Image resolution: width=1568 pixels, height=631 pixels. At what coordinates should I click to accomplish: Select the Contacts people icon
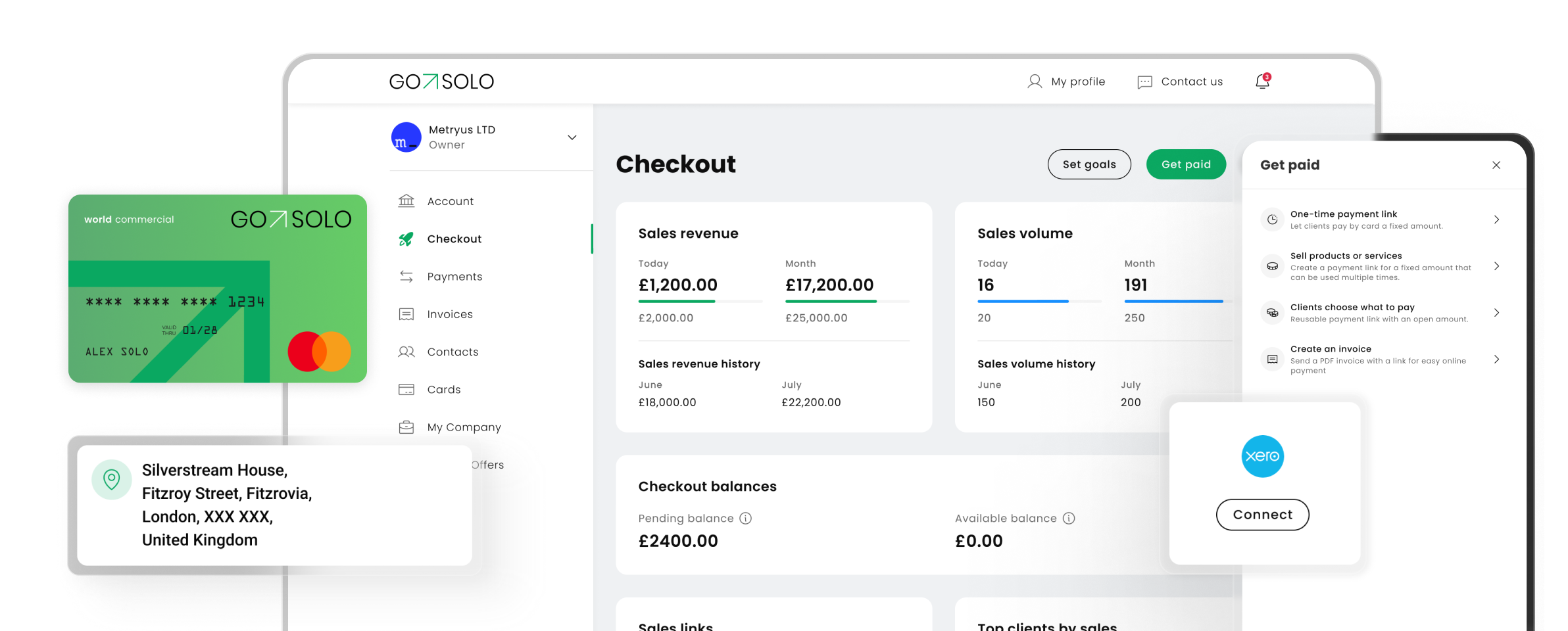(406, 352)
